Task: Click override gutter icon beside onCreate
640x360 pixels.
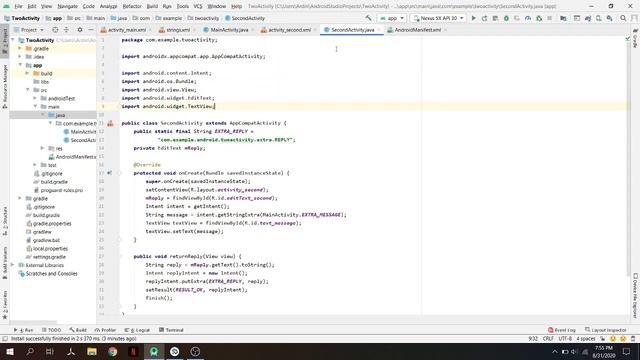Action: pyautogui.click(x=110, y=173)
